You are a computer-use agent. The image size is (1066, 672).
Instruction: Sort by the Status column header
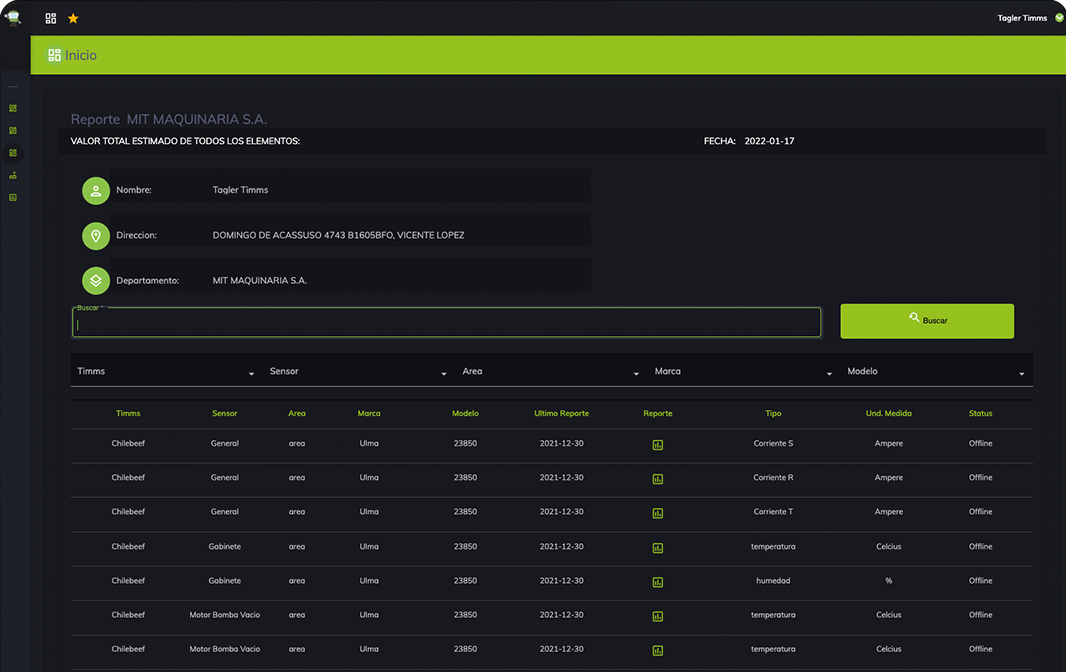click(x=980, y=414)
